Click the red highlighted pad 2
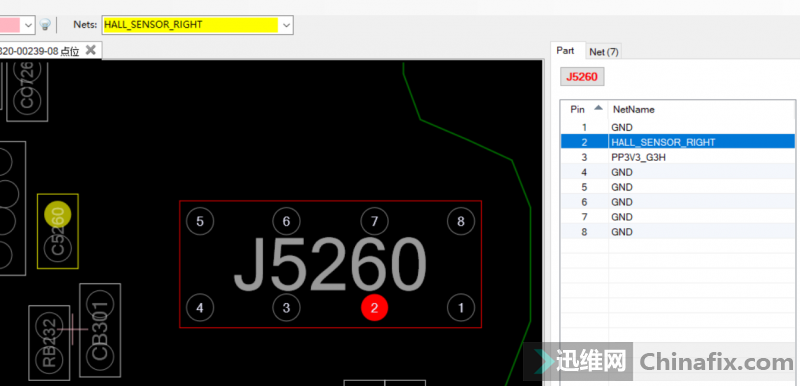This screenshot has height=386, width=800. coord(374,308)
